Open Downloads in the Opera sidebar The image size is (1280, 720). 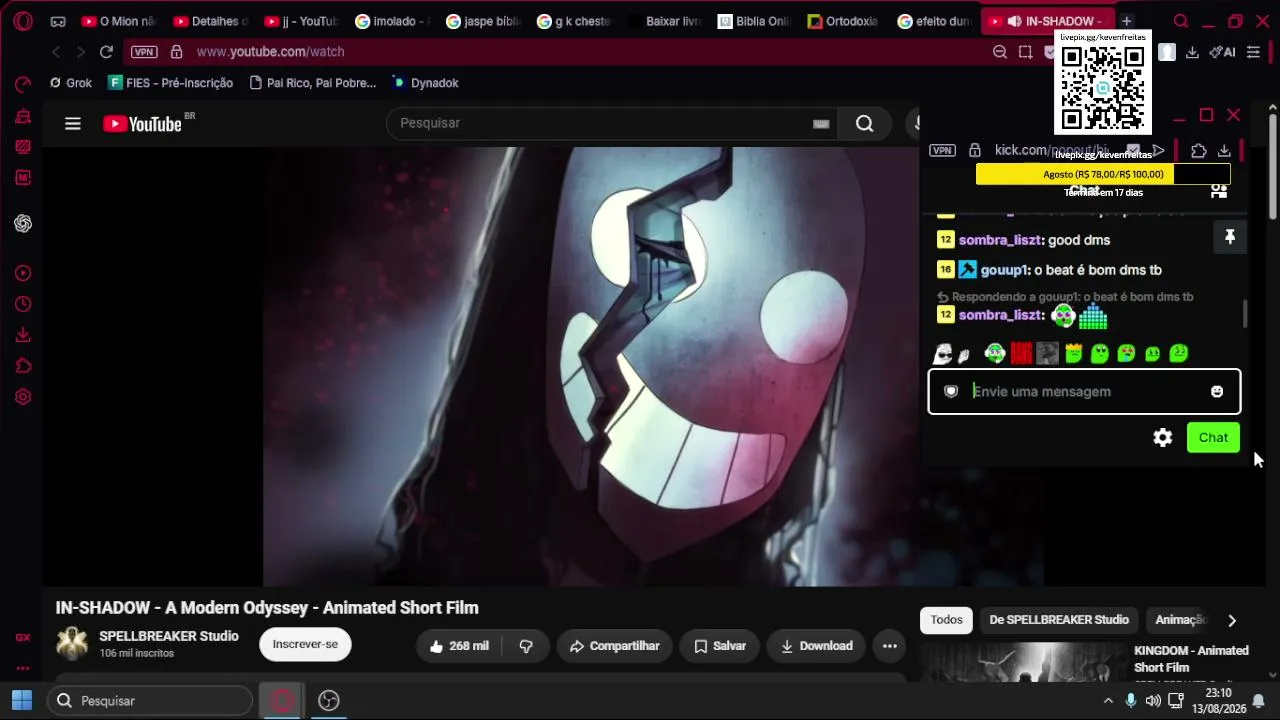23,335
